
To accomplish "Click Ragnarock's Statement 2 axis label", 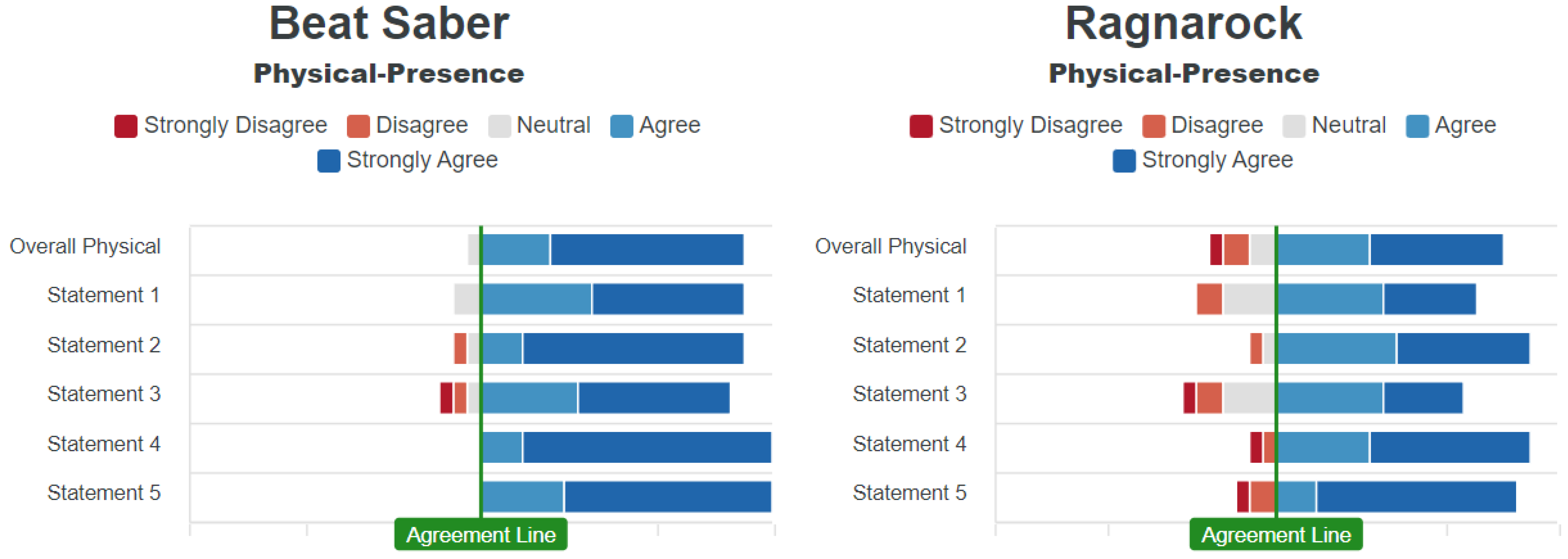I will [x=909, y=345].
